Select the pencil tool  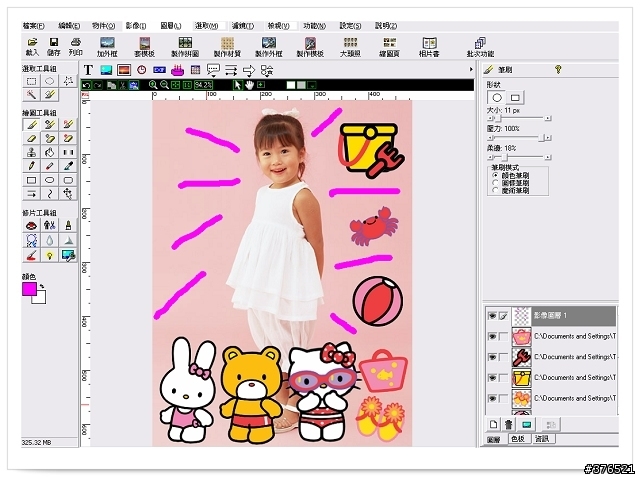(31, 166)
